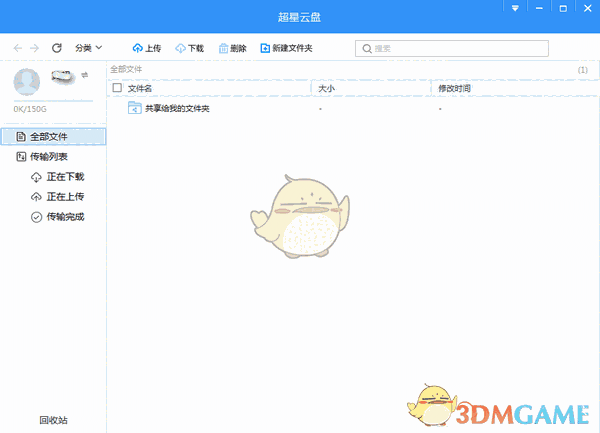600x433 pixels.
Task: Minimize the 超星云盘 window
Action: (x=539, y=8)
